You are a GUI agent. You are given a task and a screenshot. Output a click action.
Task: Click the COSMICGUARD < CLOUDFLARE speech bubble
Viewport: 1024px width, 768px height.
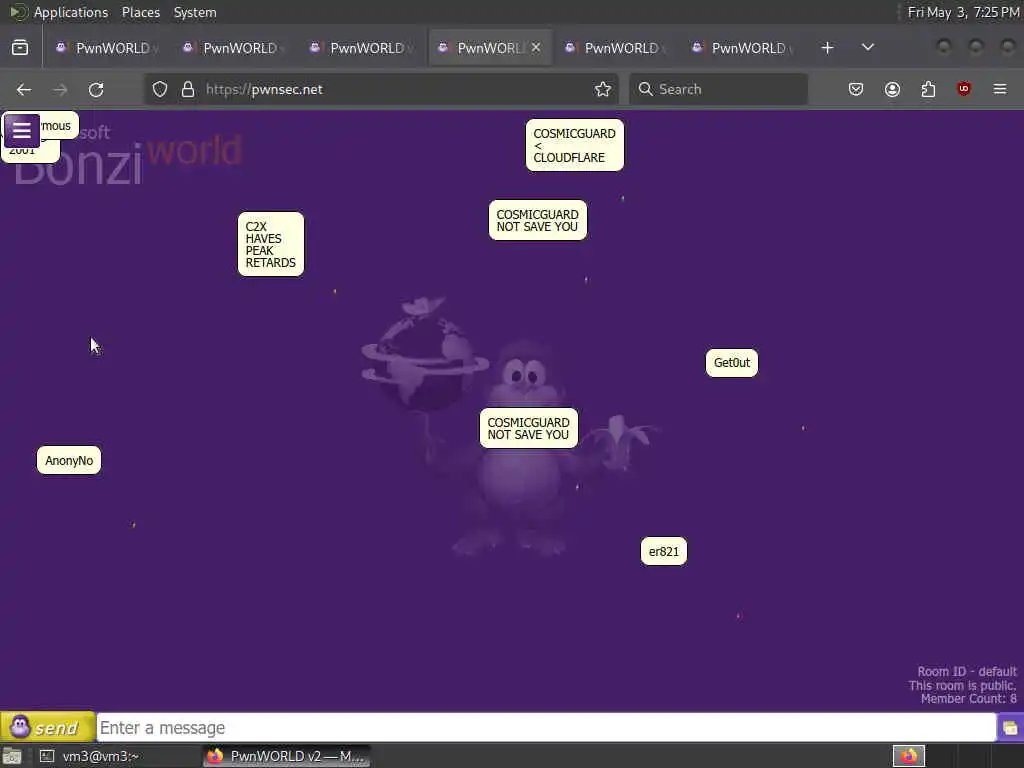(x=575, y=145)
